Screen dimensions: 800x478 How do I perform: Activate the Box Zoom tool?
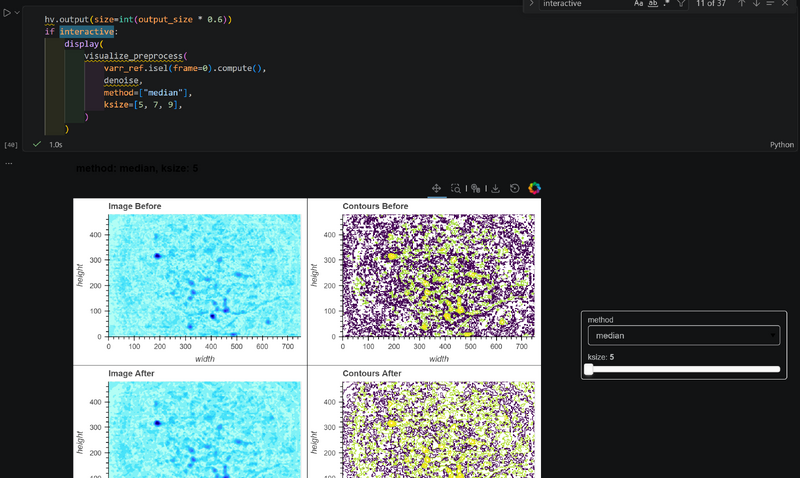click(456, 188)
